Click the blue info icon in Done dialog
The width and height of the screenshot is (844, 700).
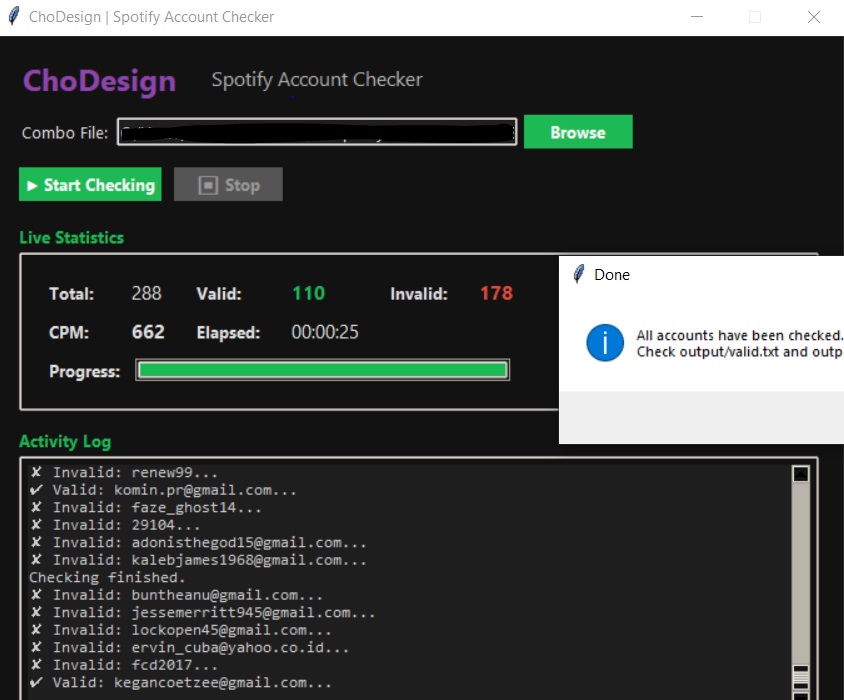click(605, 343)
